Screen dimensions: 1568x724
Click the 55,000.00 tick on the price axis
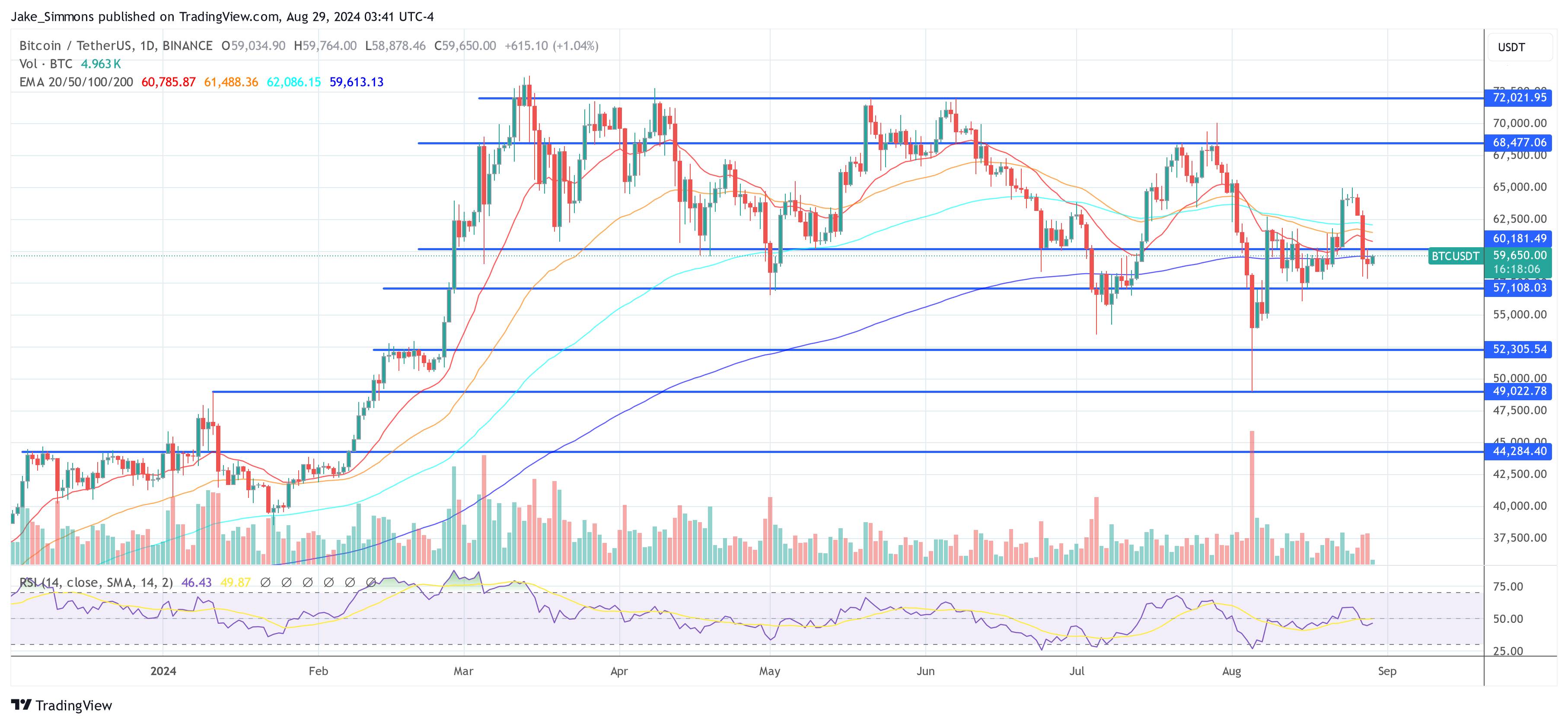click(1519, 315)
